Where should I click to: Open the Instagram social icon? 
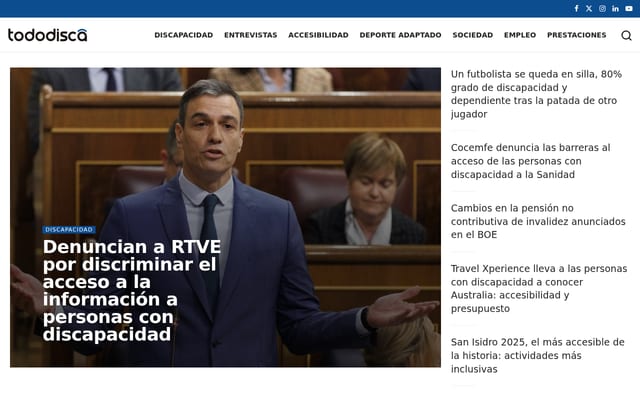point(602,9)
